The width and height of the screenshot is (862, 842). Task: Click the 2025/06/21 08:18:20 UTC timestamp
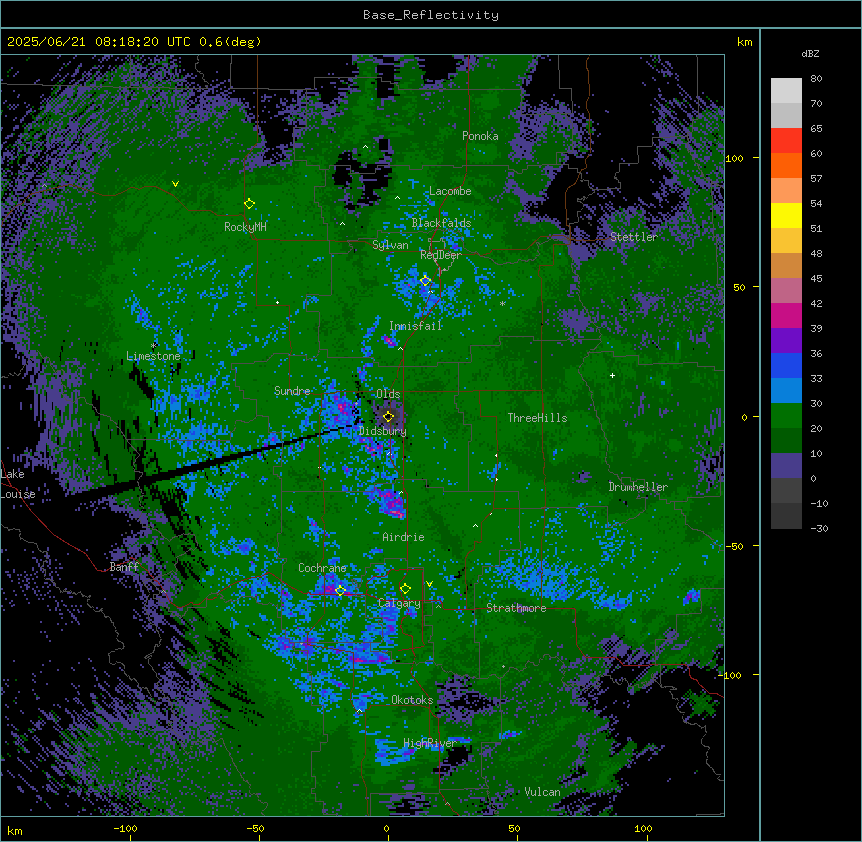[99, 42]
